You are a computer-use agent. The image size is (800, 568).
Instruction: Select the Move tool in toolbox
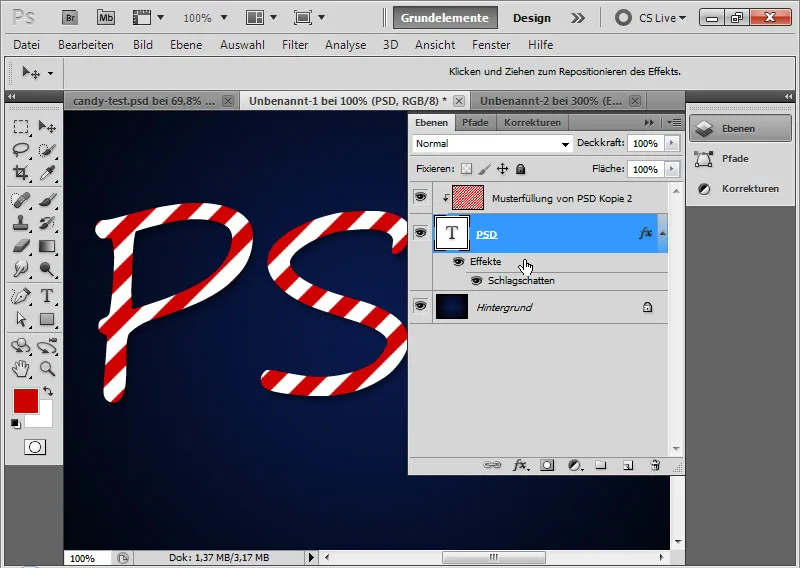pyautogui.click(x=47, y=127)
